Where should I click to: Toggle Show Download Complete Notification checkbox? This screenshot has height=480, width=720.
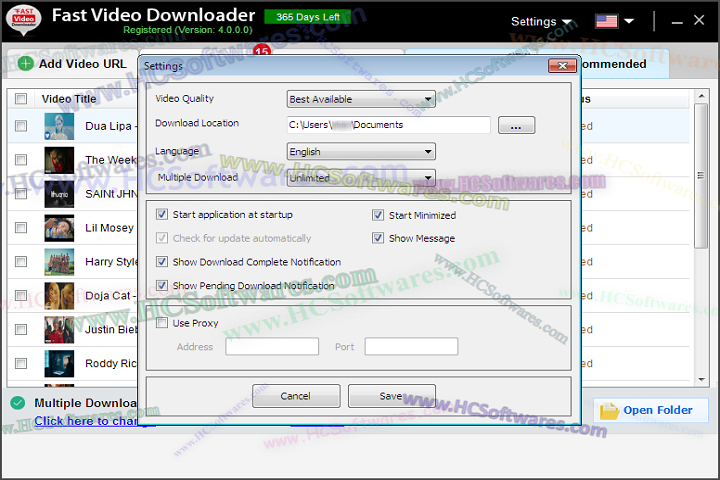(162, 262)
